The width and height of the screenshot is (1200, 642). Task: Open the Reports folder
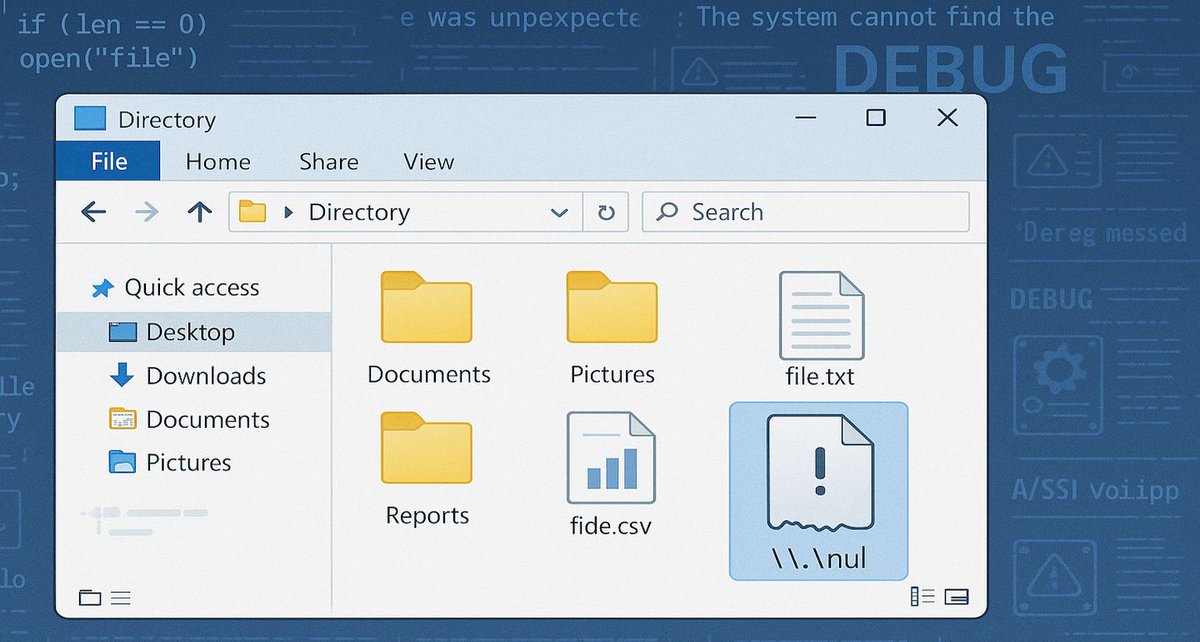(428, 449)
